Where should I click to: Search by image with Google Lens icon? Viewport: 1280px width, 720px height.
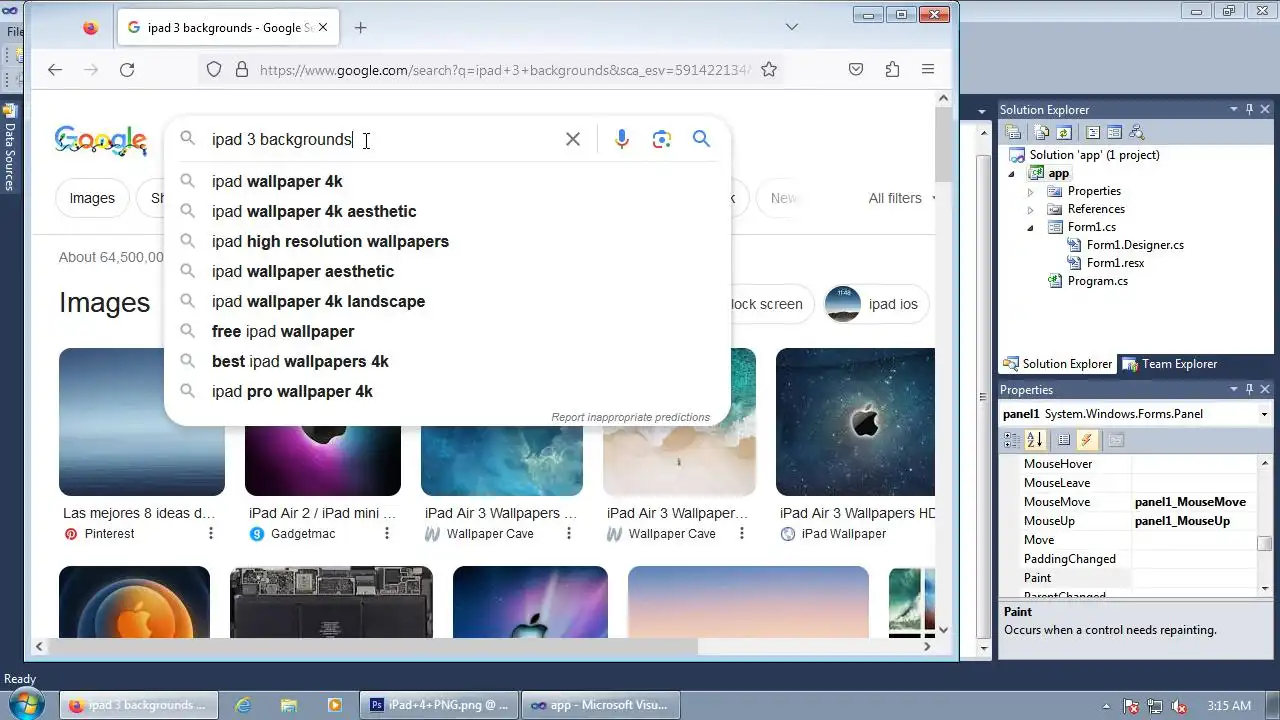click(x=661, y=139)
